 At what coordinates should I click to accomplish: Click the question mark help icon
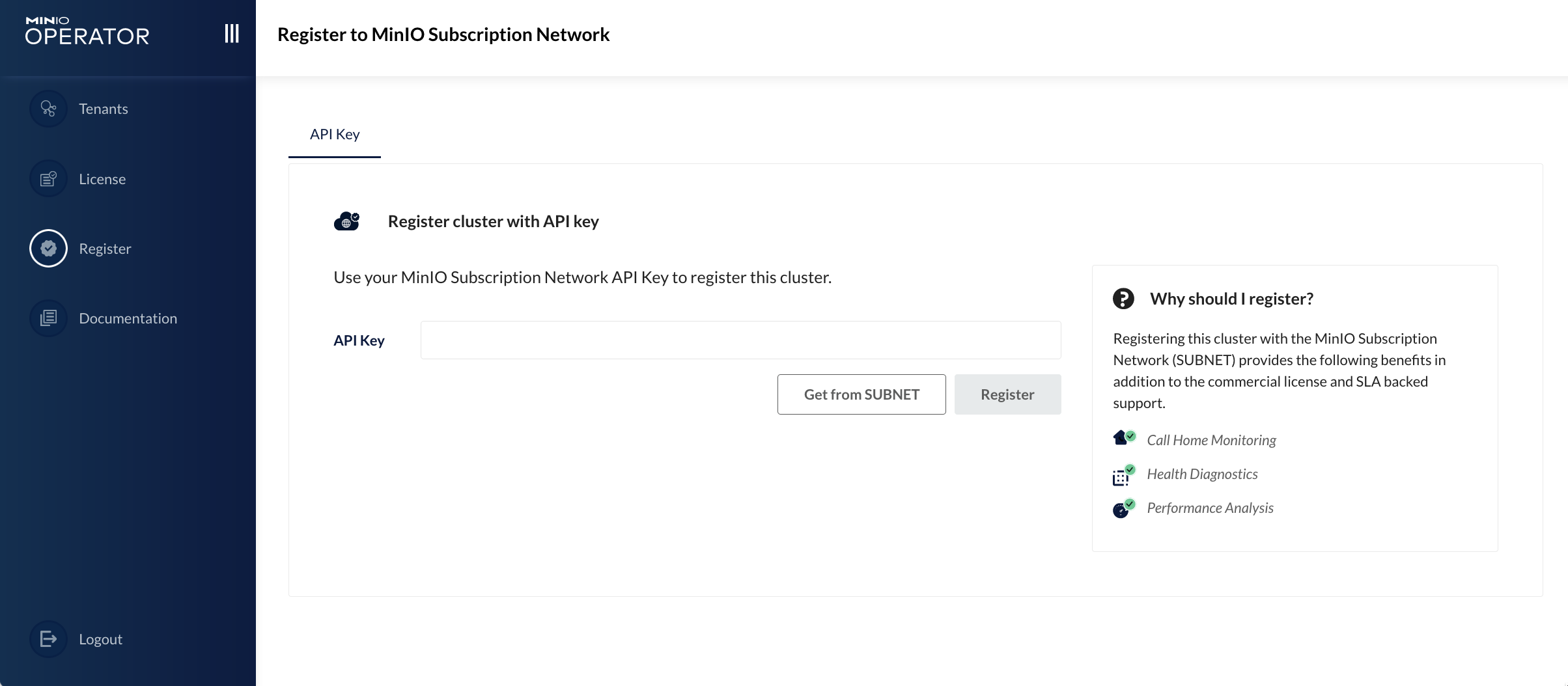(1123, 299)
